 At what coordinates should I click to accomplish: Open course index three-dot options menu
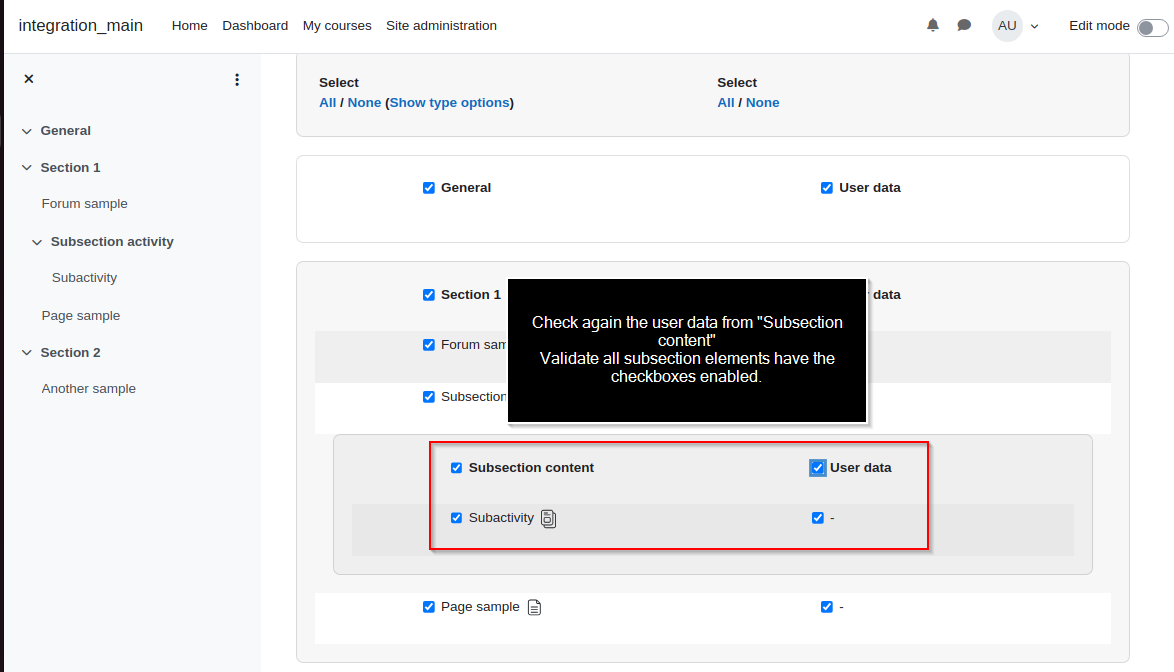pos(237,79)
